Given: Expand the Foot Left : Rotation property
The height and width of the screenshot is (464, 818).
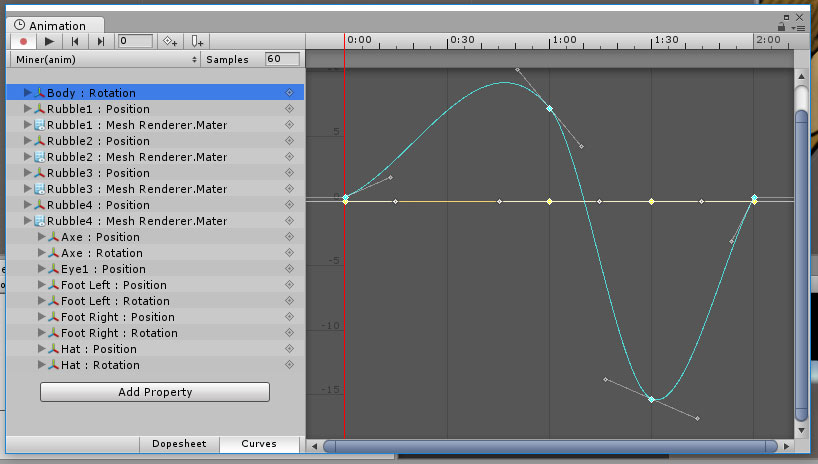Looking at the screenshot, I should point(41,301).
